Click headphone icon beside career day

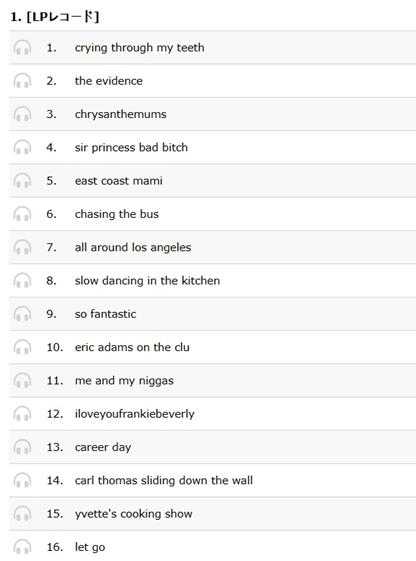click(x=22, y=447)
